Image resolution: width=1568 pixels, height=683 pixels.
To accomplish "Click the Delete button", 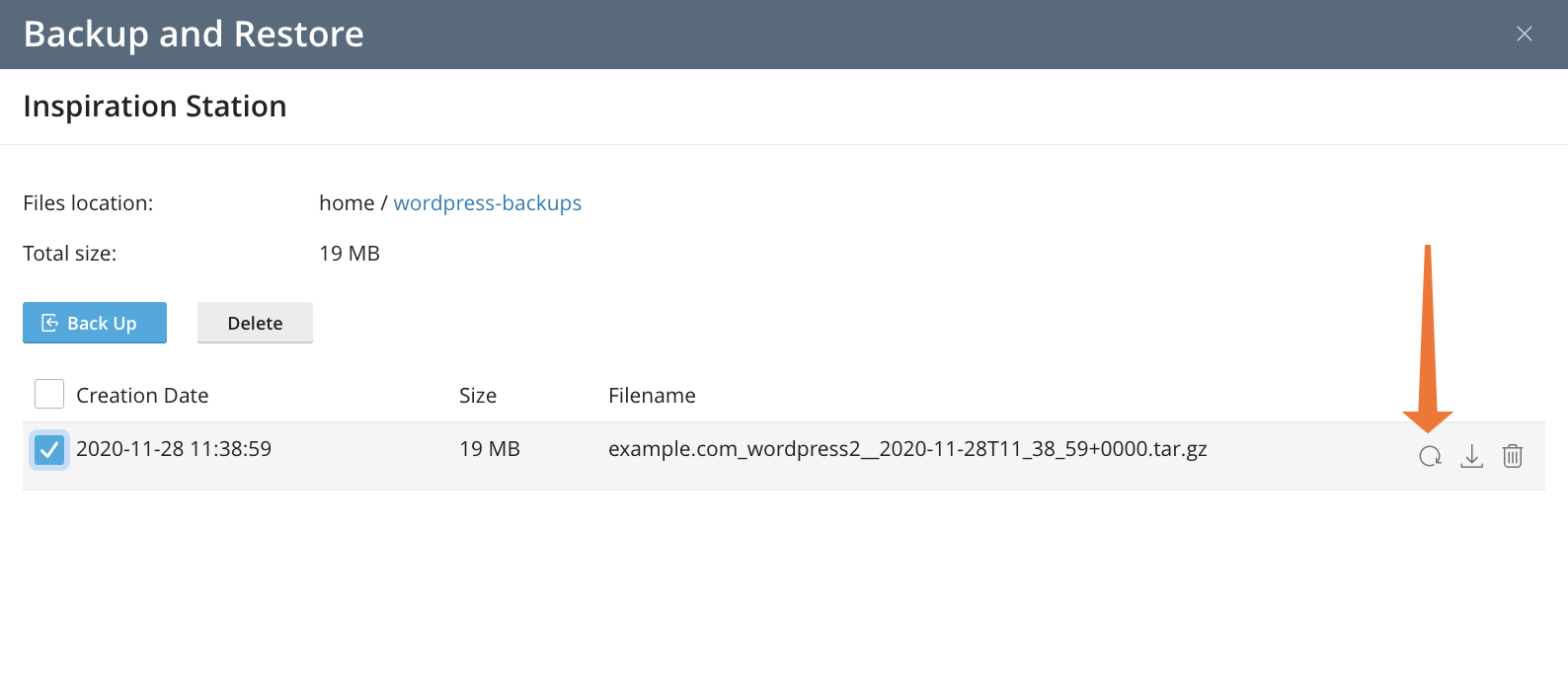I will tap(255, 323).
